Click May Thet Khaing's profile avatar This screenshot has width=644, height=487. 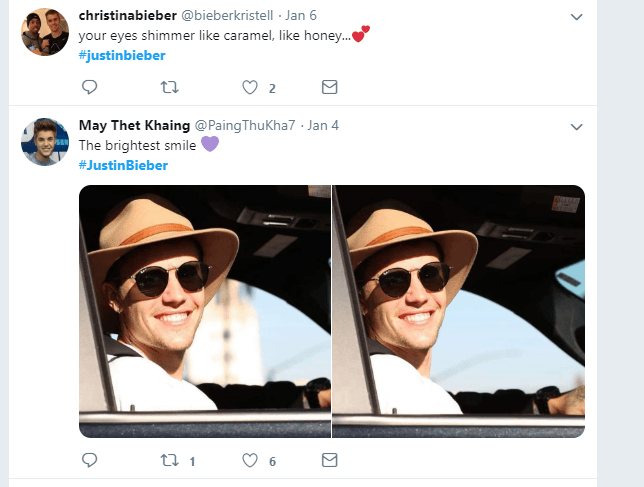pos(45,142)
